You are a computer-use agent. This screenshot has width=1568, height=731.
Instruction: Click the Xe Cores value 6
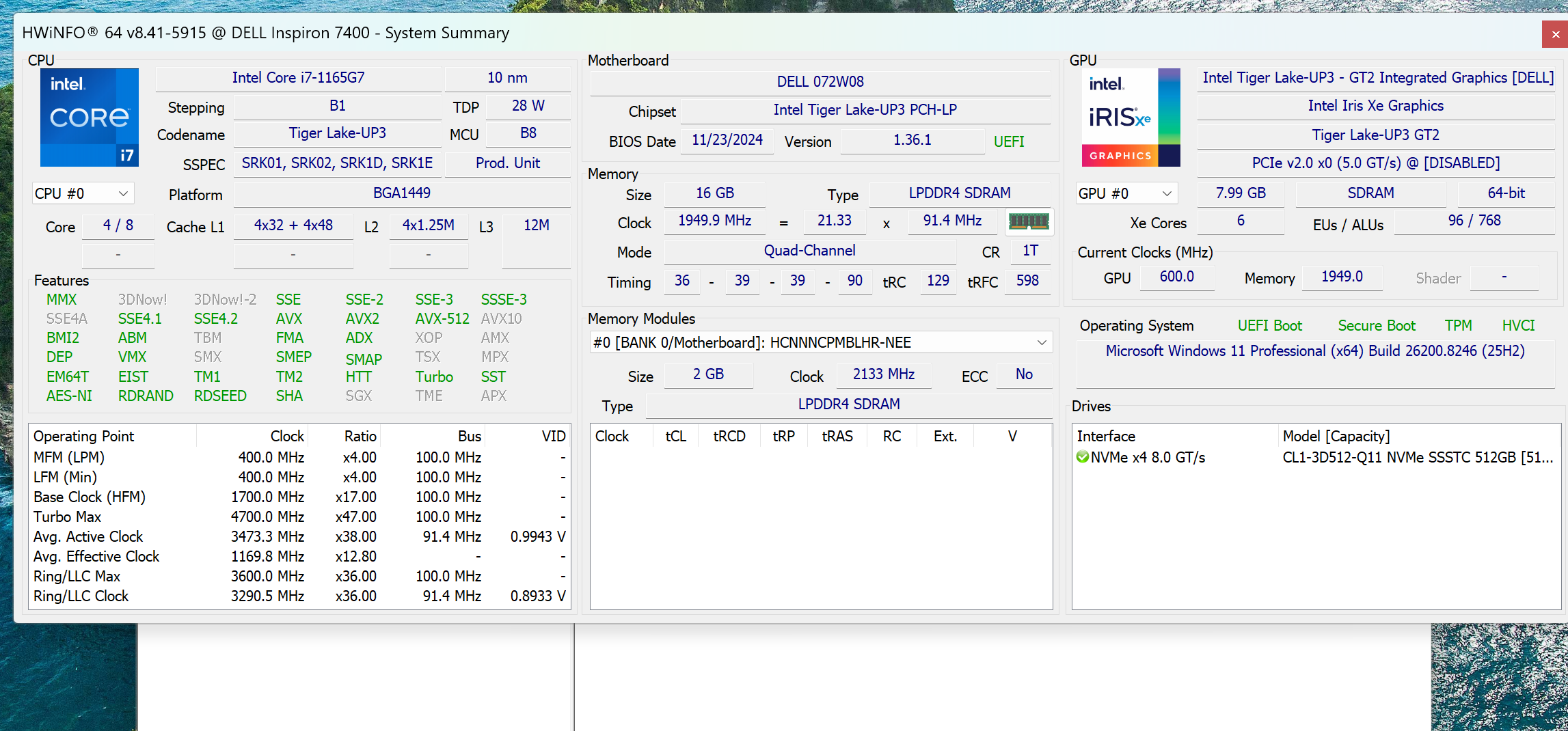pyautogui.click(x=1241, y=221)
